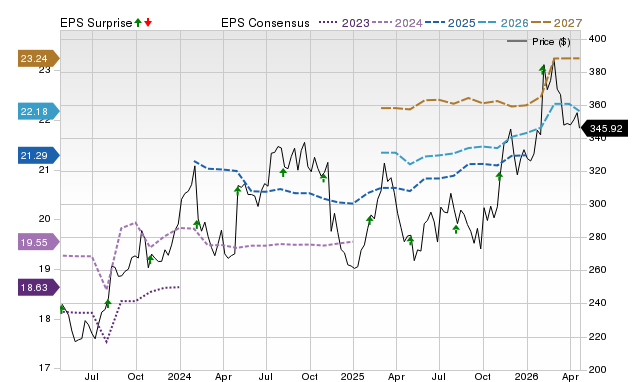This screenshot has width=640, height=382.
Task: Click the 2024 label on the time axis
Action: click(180, 376)
